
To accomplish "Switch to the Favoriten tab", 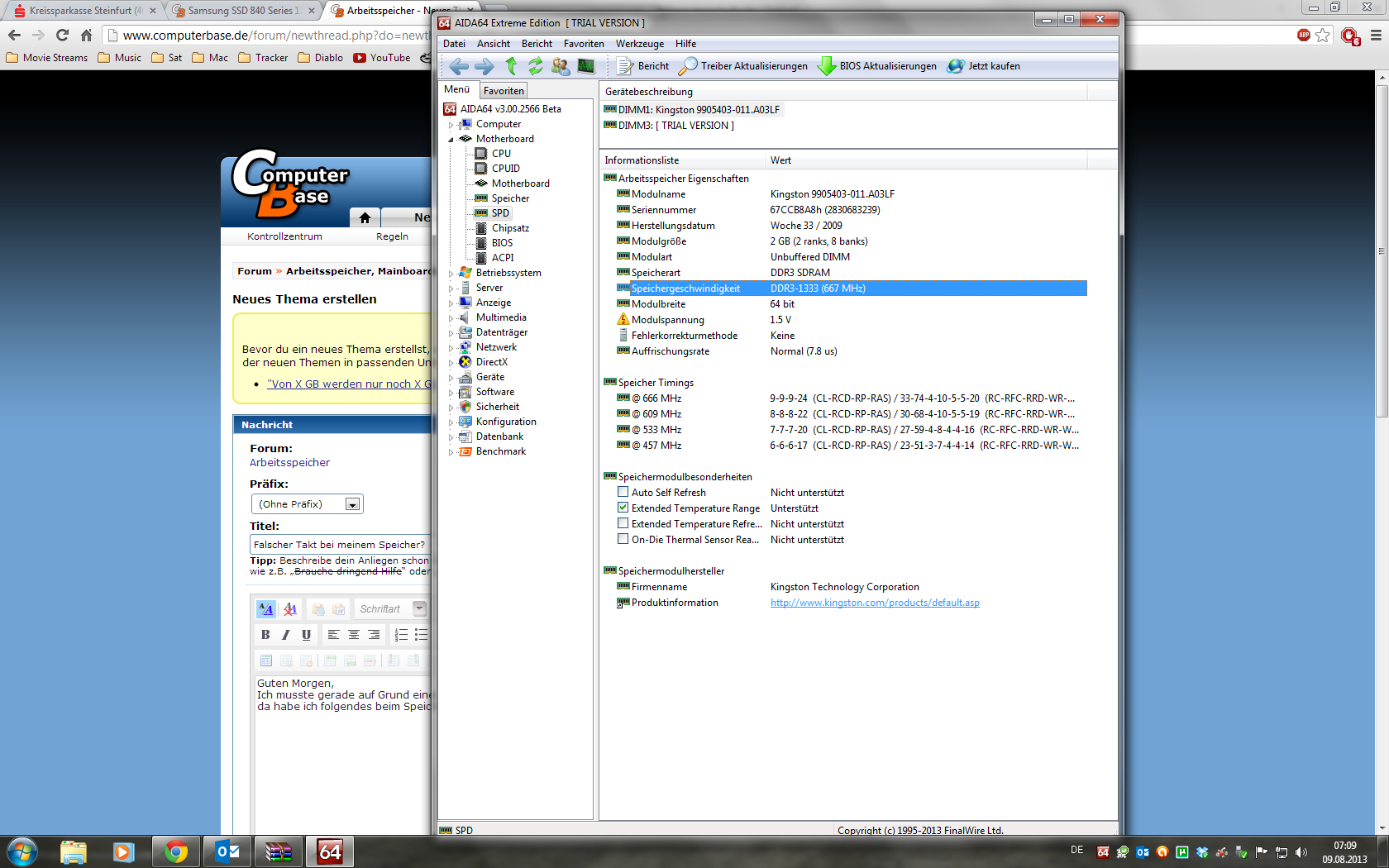I will click(x=504, y=91).
